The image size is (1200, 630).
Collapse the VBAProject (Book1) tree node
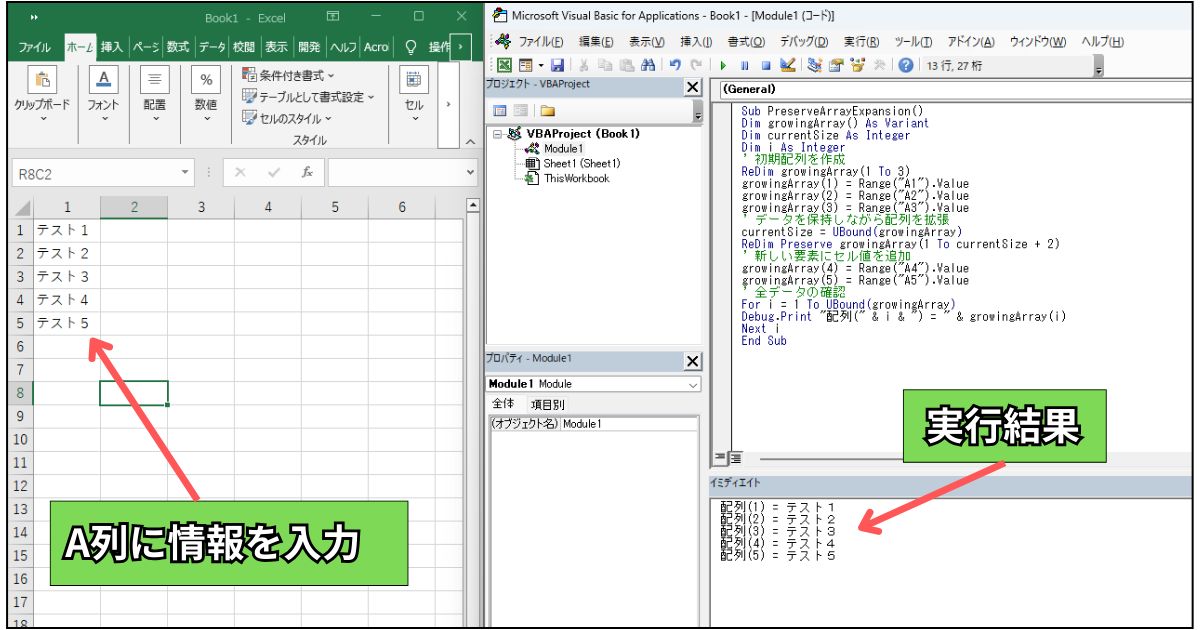pos(497,133)
